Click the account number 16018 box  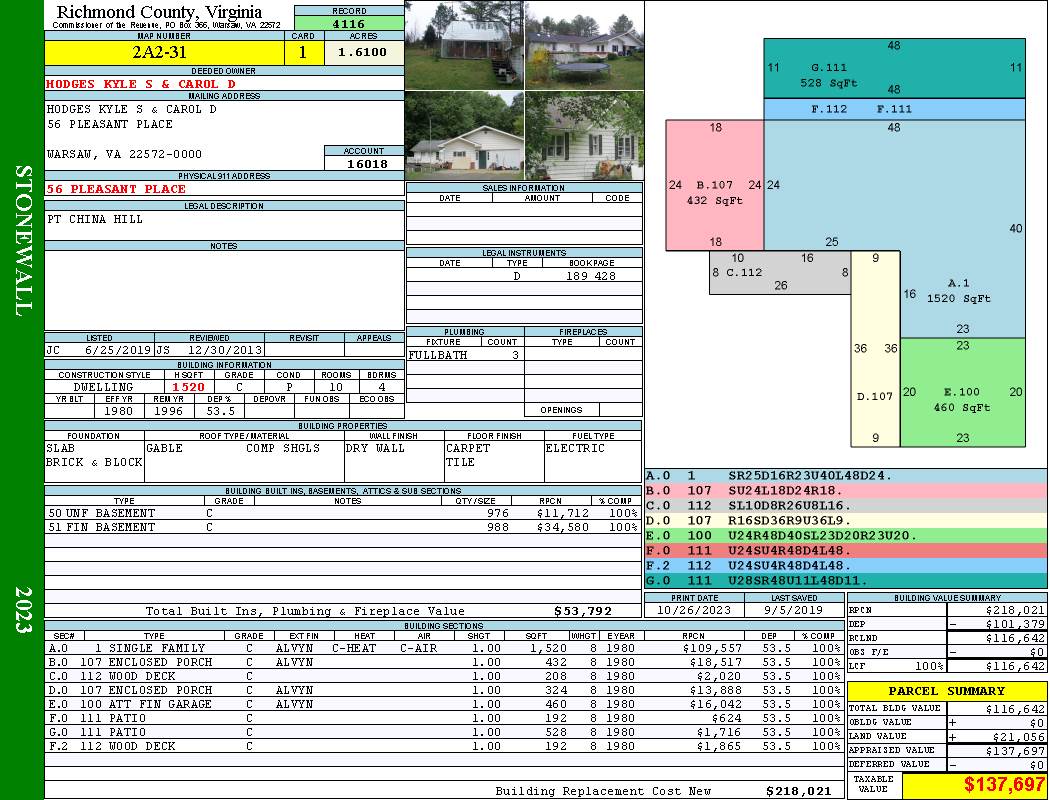(364, 163)
